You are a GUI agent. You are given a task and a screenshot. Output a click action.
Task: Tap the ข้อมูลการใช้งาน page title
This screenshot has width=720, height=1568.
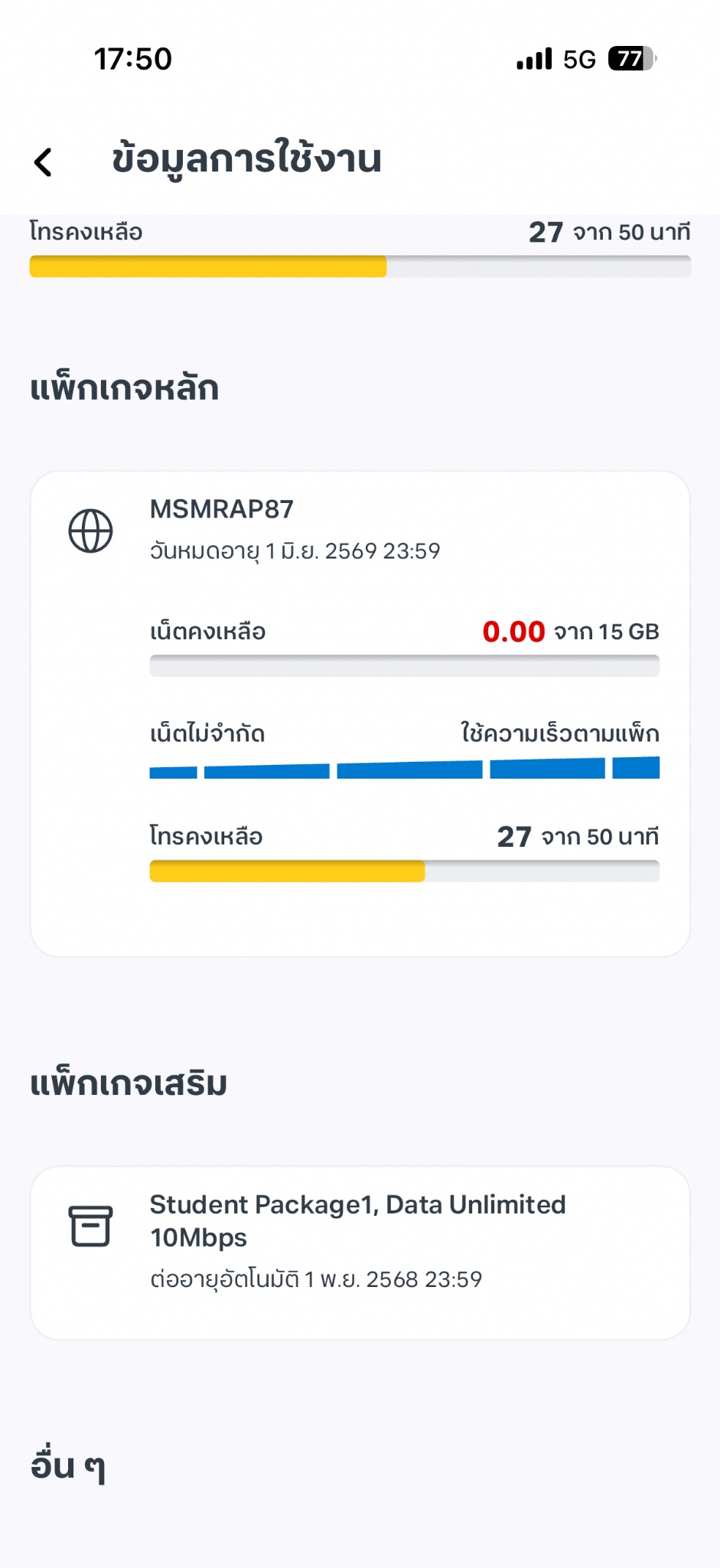[x=246, y=159]
